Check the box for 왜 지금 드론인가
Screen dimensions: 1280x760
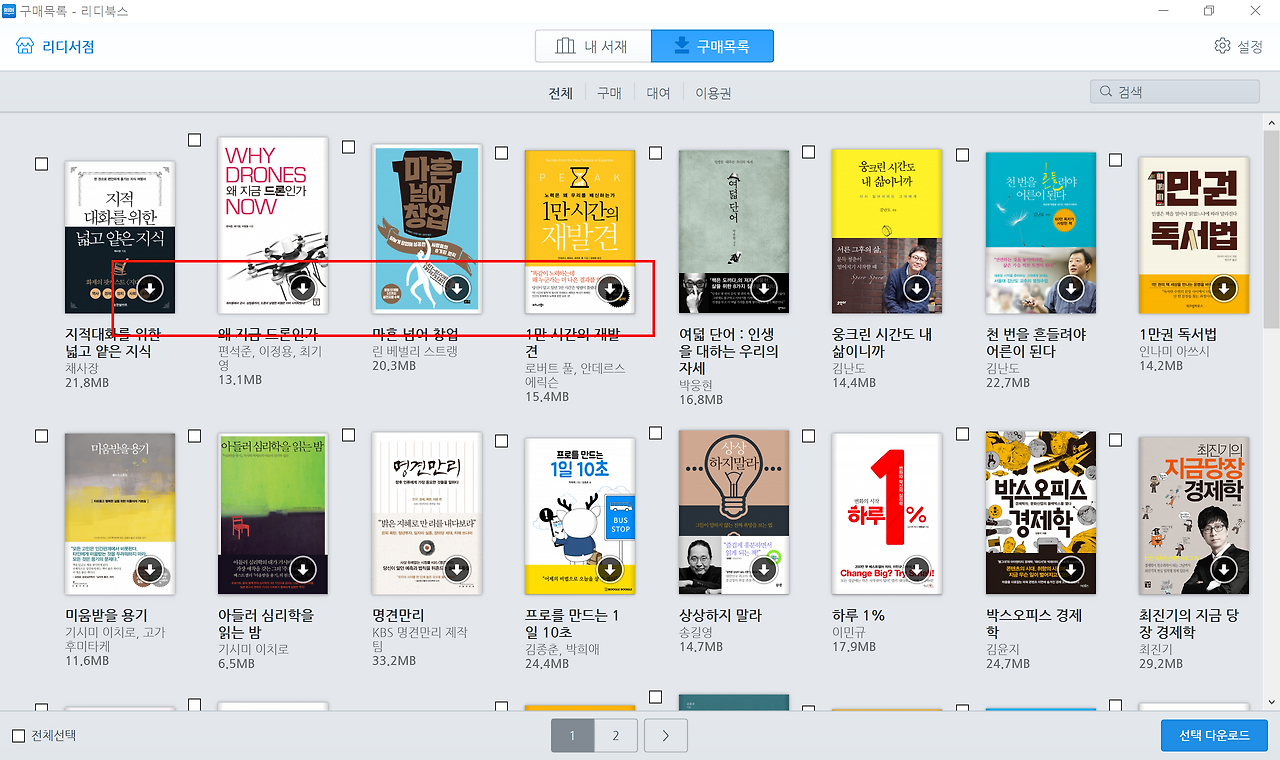tap(195, 141)
